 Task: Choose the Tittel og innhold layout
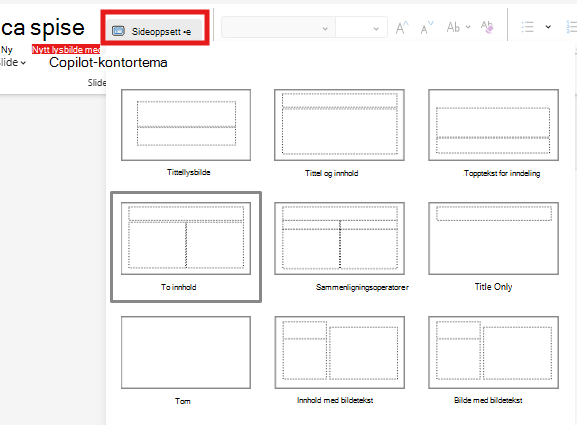point(339,125)
